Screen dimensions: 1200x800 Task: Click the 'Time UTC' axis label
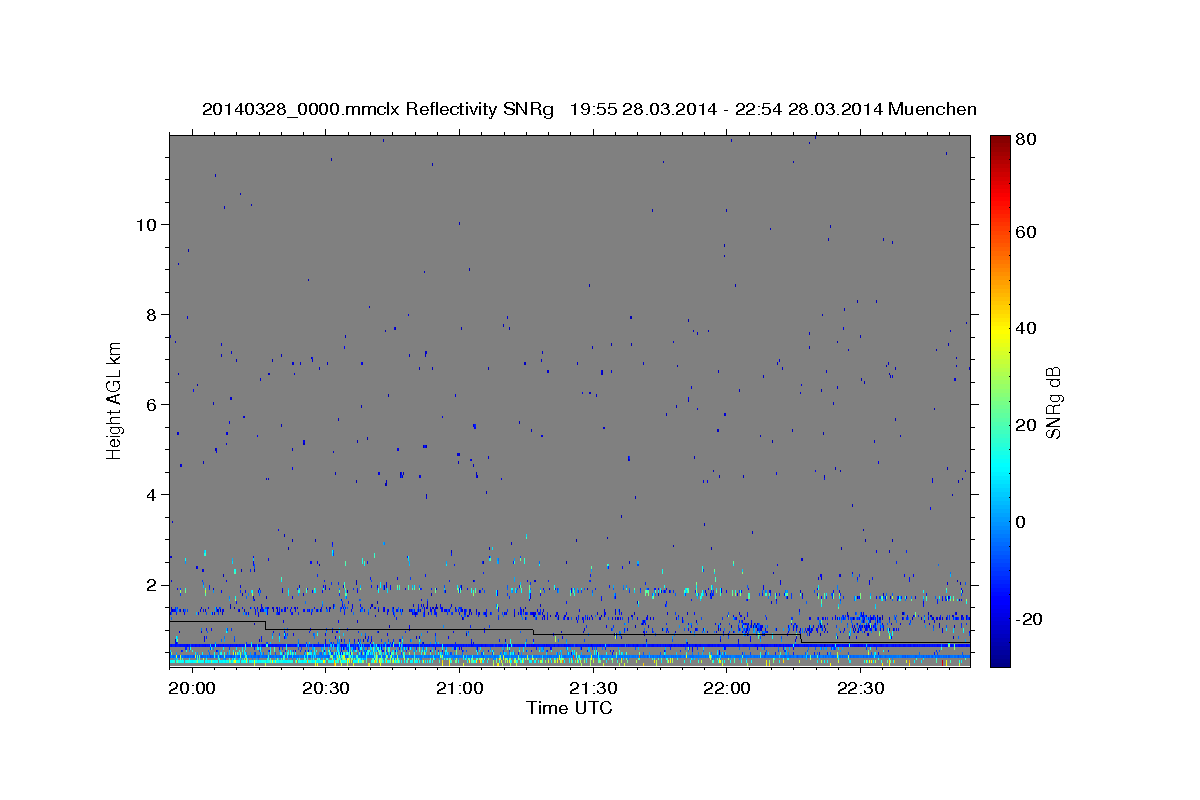coord(569,708)
